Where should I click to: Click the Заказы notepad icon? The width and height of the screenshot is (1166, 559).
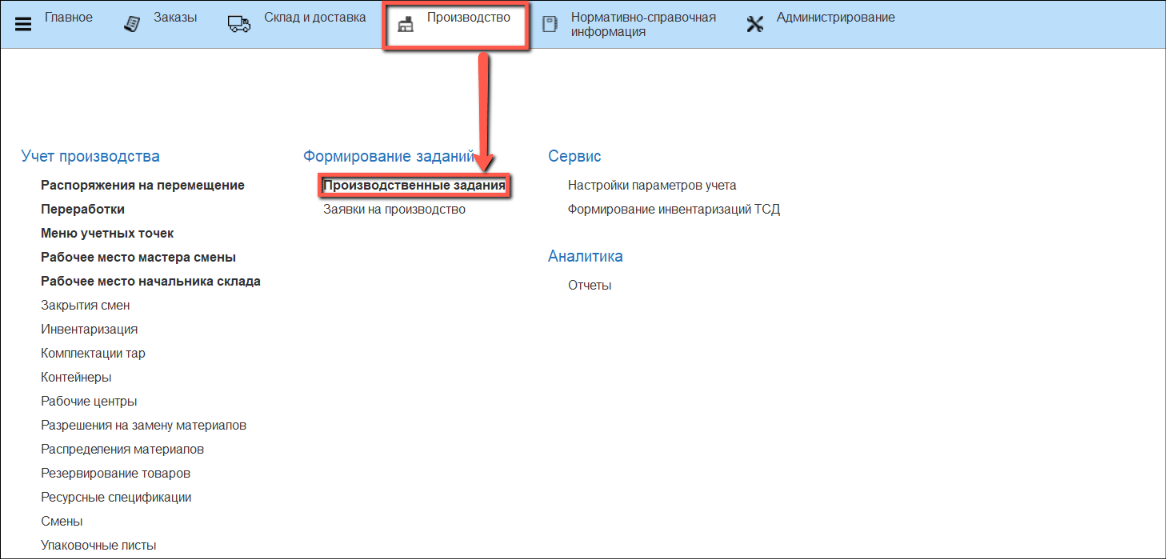(x=132, y=23)
